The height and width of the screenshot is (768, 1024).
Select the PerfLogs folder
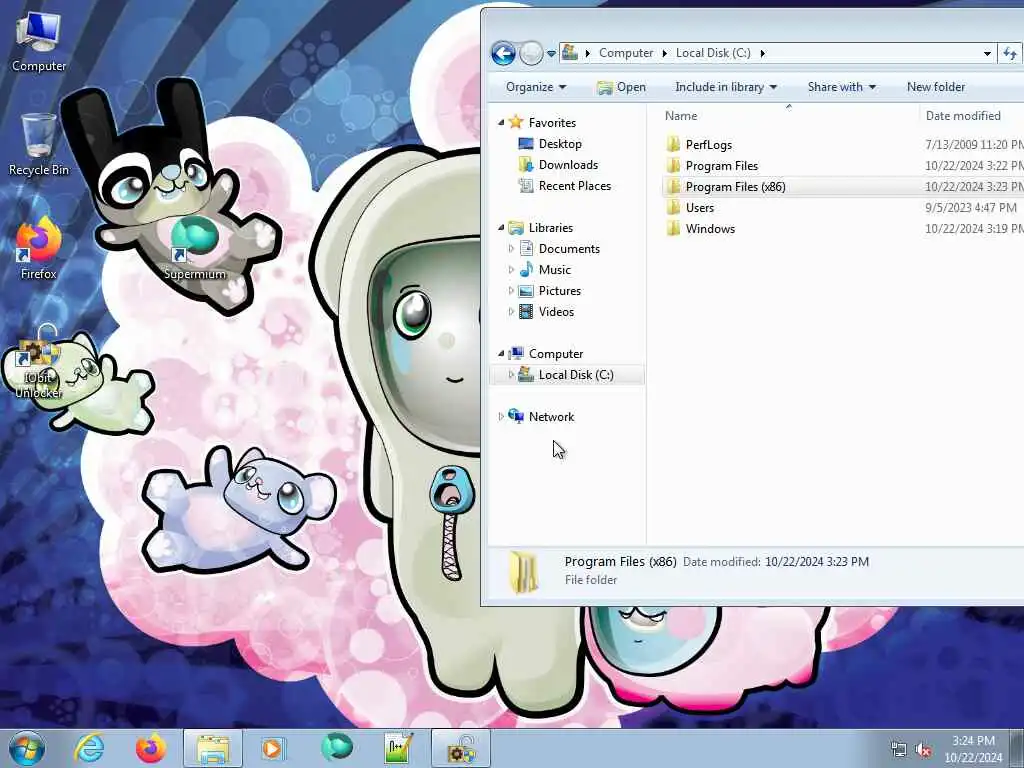click(709, 145)
